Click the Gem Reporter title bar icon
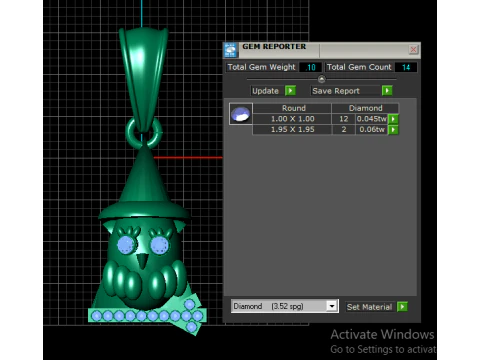480x360 pixels. pos(230,50)
